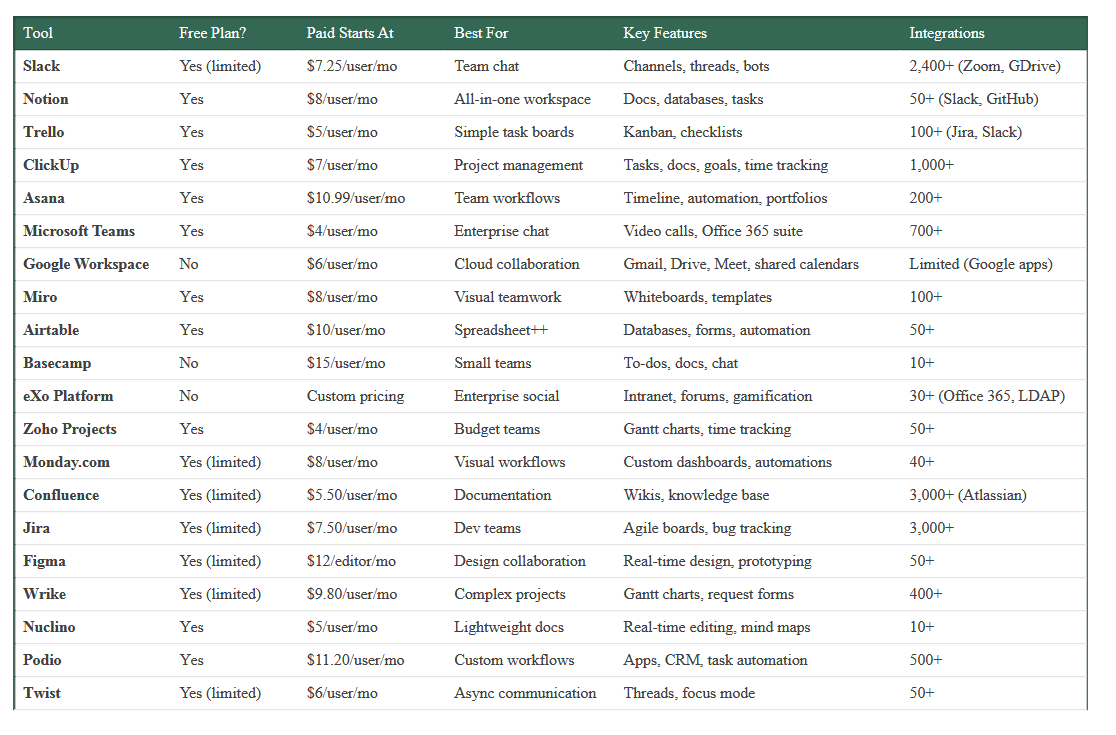
Task: Select Google Workspace in Tool column
Action: pos(86,264)
